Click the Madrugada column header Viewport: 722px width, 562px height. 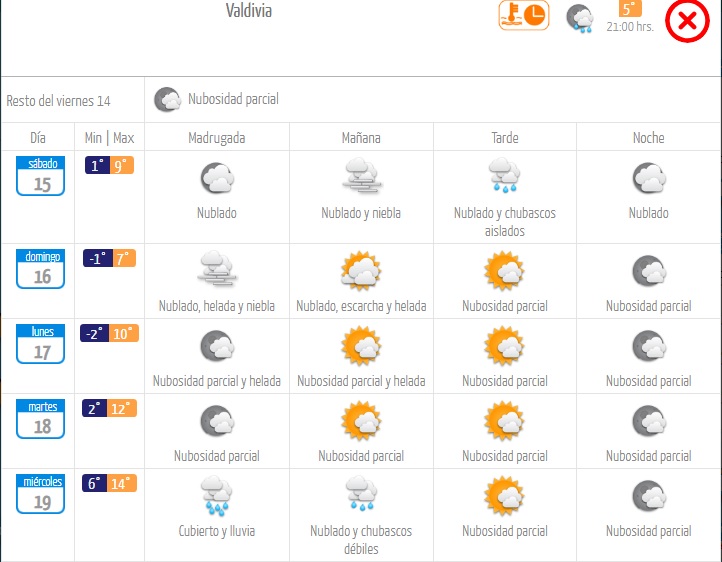tap(217, 138)
